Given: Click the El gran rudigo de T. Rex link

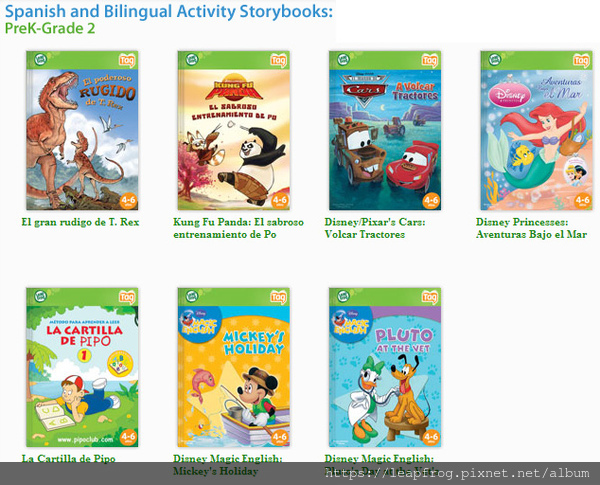Looking at the screenshot, I should click(x=80, y=222).
